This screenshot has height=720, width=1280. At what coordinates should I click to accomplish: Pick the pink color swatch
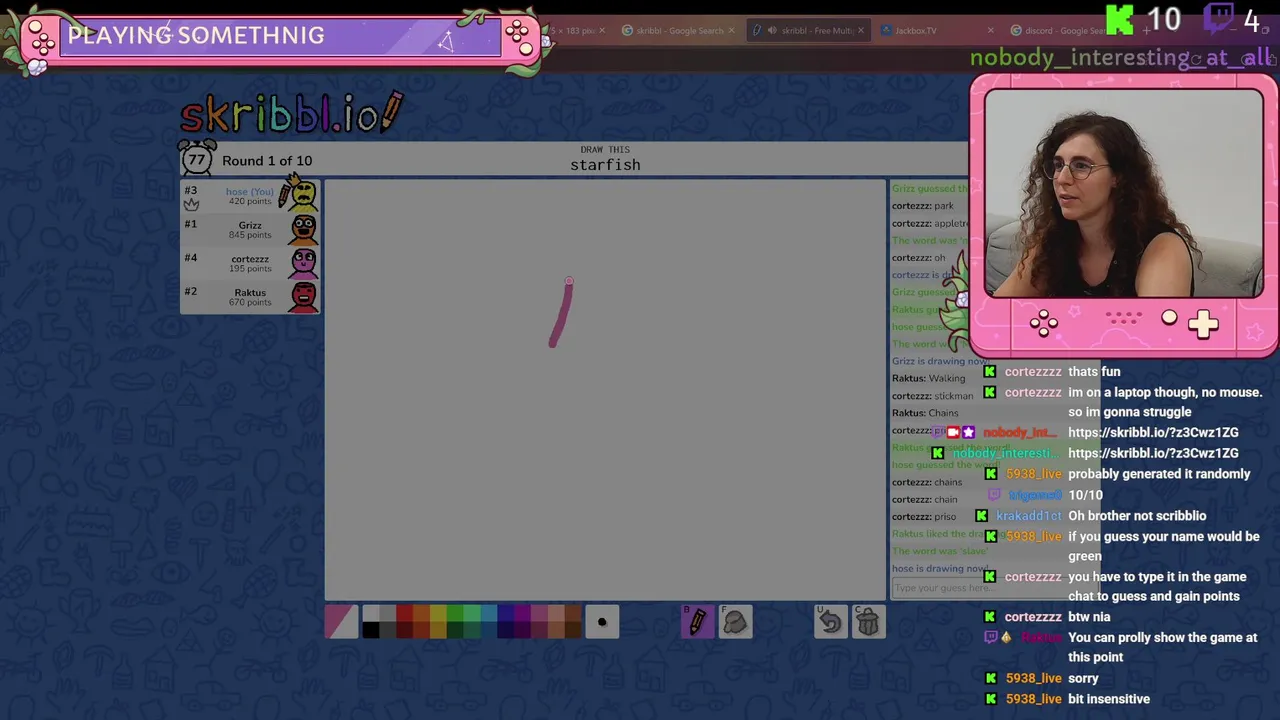click(539, 613)
